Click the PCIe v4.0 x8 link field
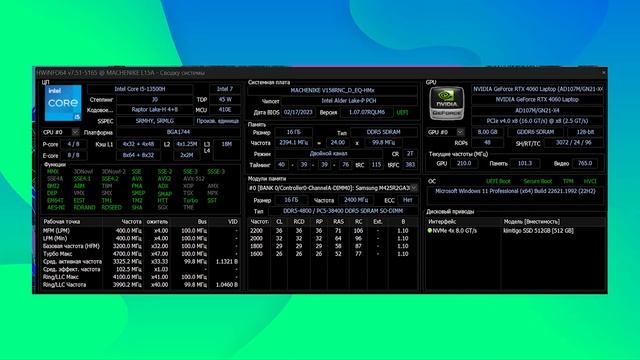 538,121
